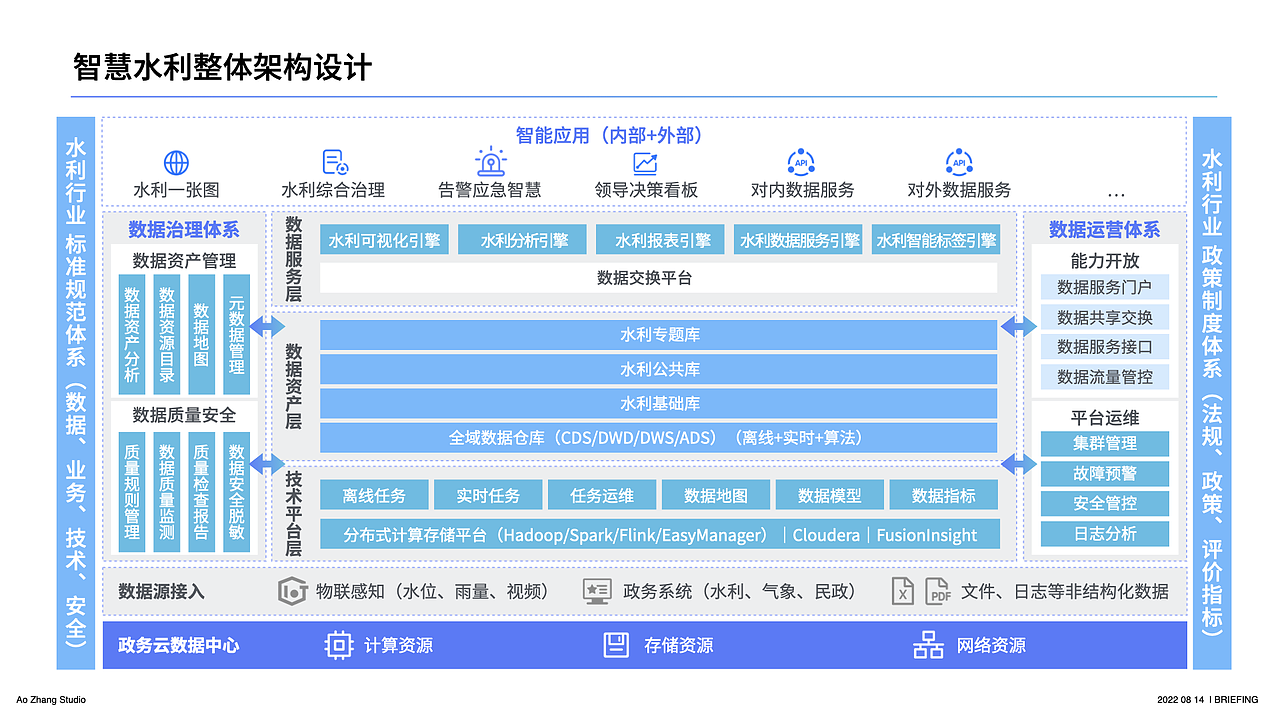Click the API icon above 对外数据服务
The width and height of the screenshot is (1280, 720).
tap(959, 162)
